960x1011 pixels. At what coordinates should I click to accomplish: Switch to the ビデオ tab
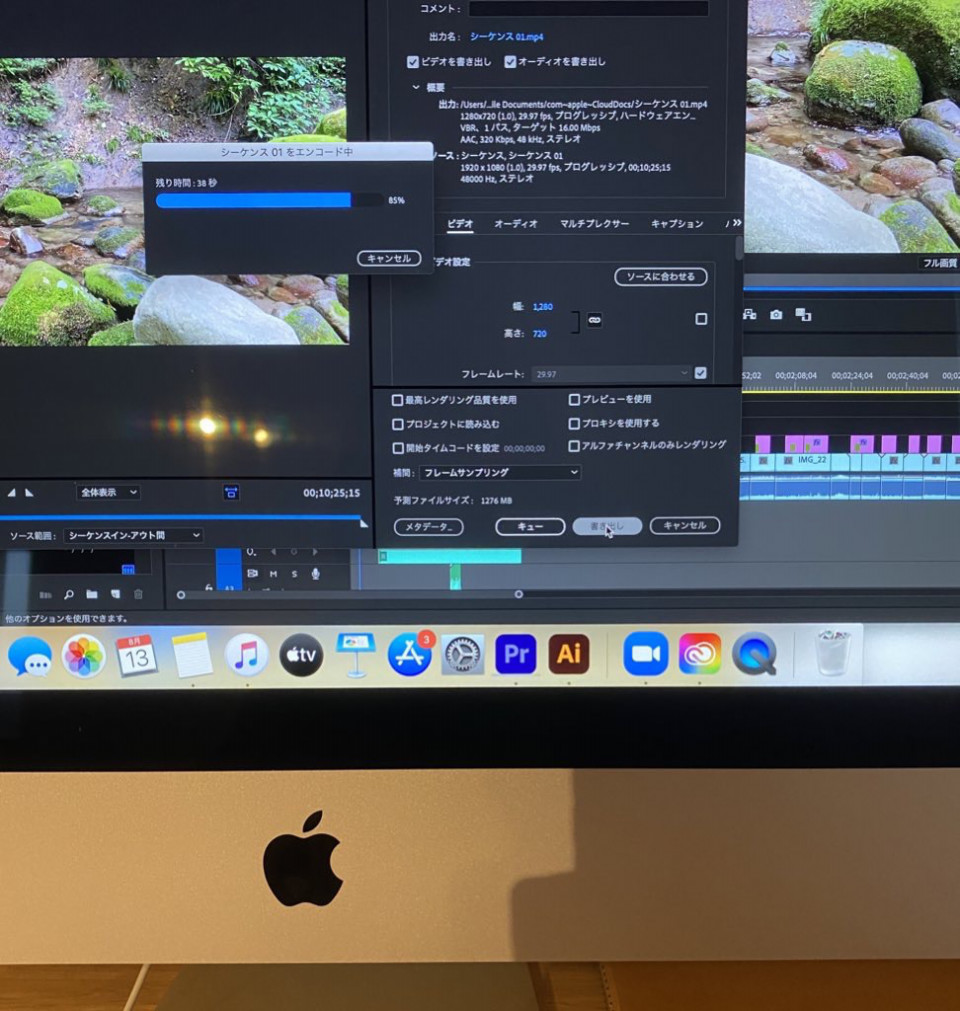point(460,224)
